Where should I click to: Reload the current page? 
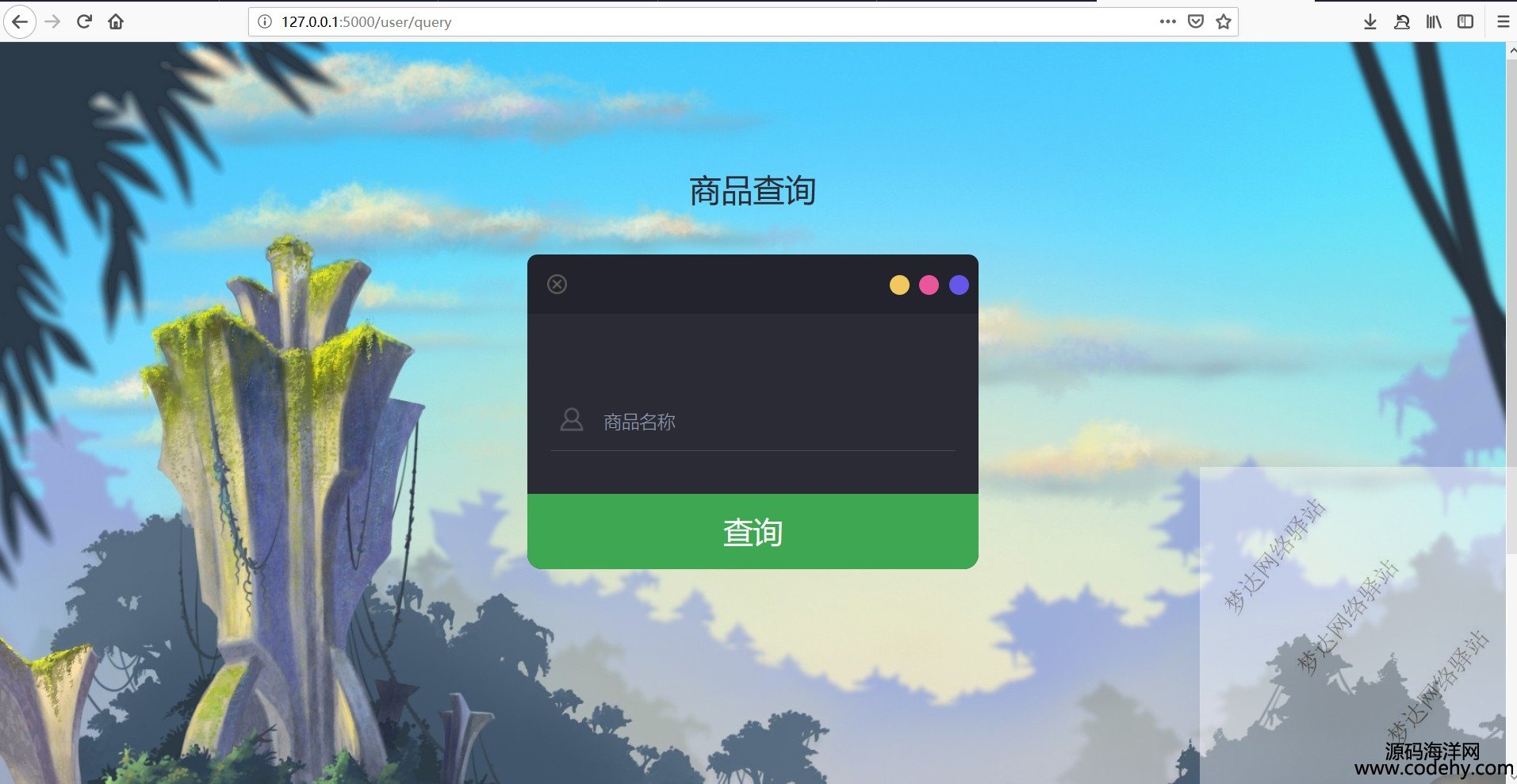[x=84, y=21]
